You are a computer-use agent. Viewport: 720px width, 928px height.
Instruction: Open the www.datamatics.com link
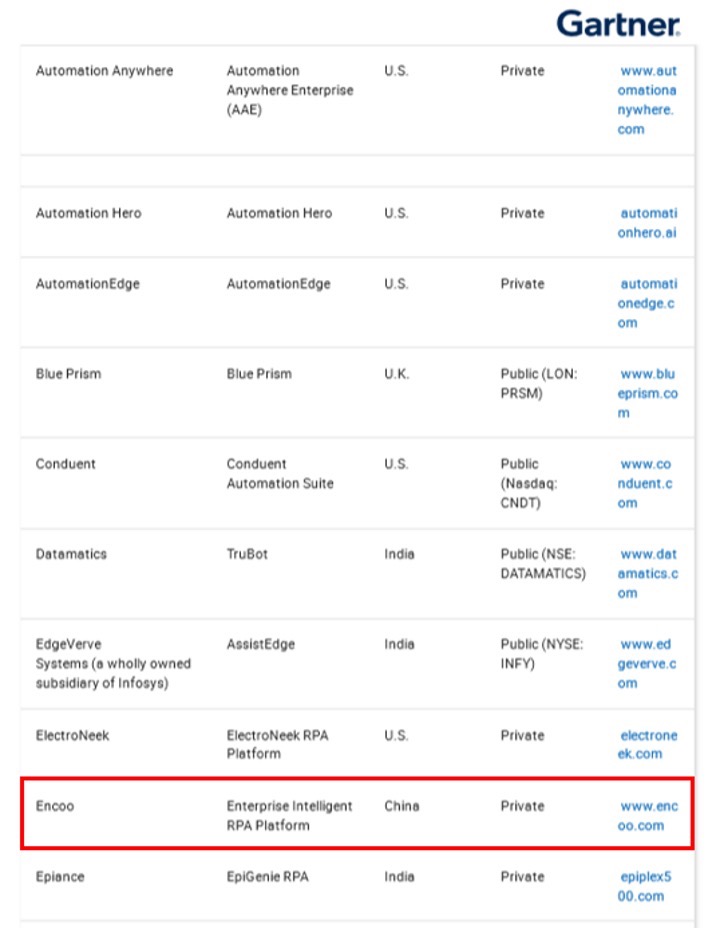[x=647, y=573]
